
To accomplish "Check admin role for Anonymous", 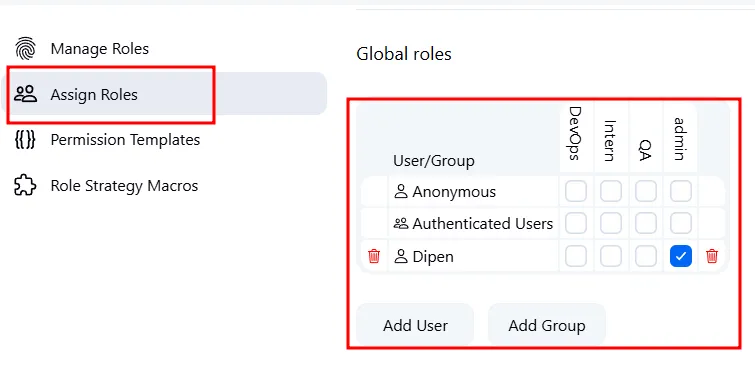I will point(681,191).
